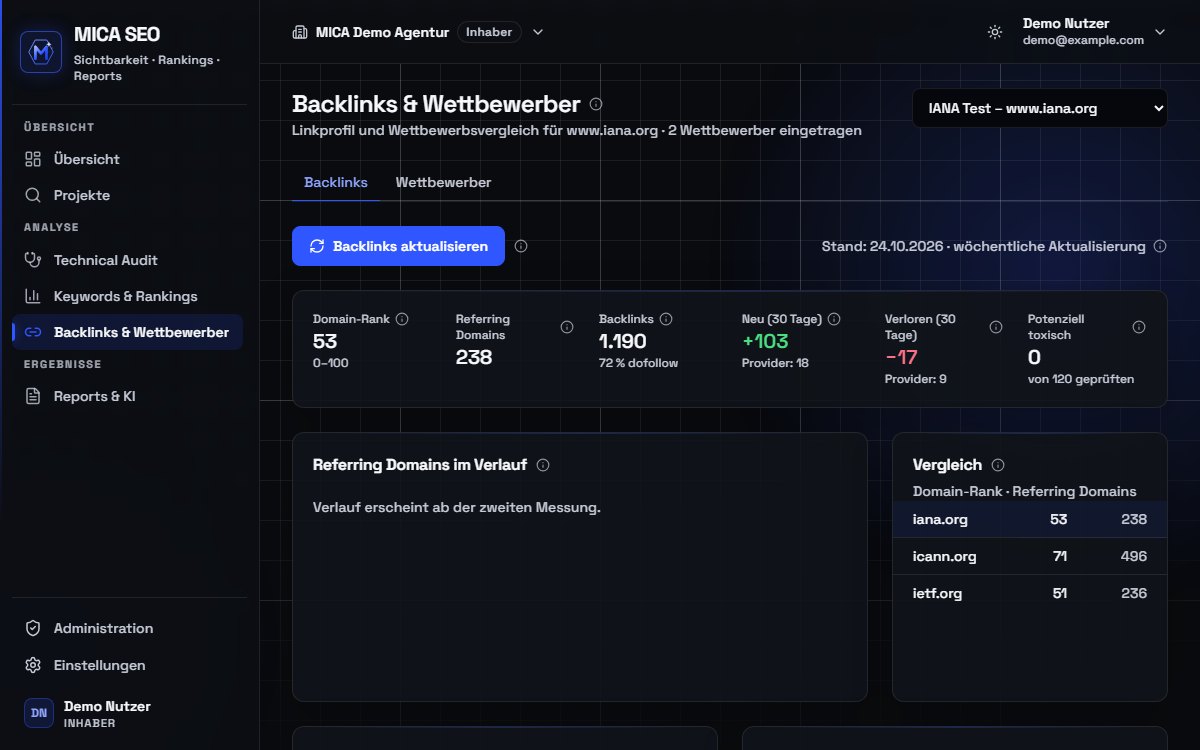The height and width of the screenshot is (750, 1200).
Task: Click the Neu (30 Tage) info icon
Action: pos(834,319)
